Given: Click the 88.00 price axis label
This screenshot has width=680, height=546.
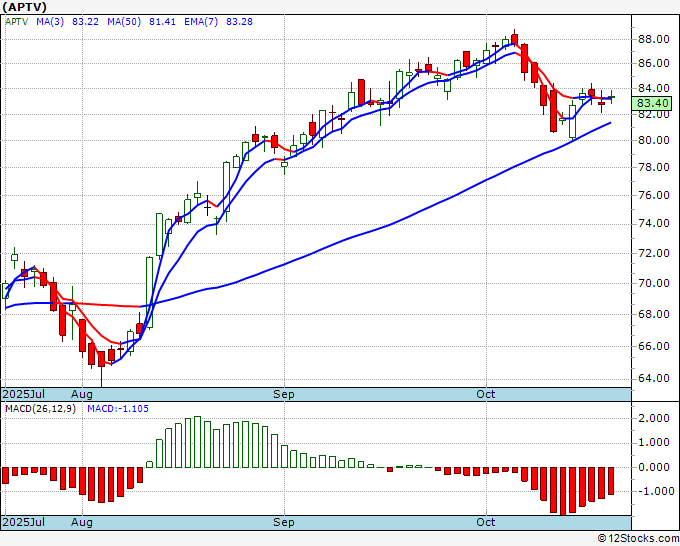Looking at the screenshot, I should click(x=653, y=39).
